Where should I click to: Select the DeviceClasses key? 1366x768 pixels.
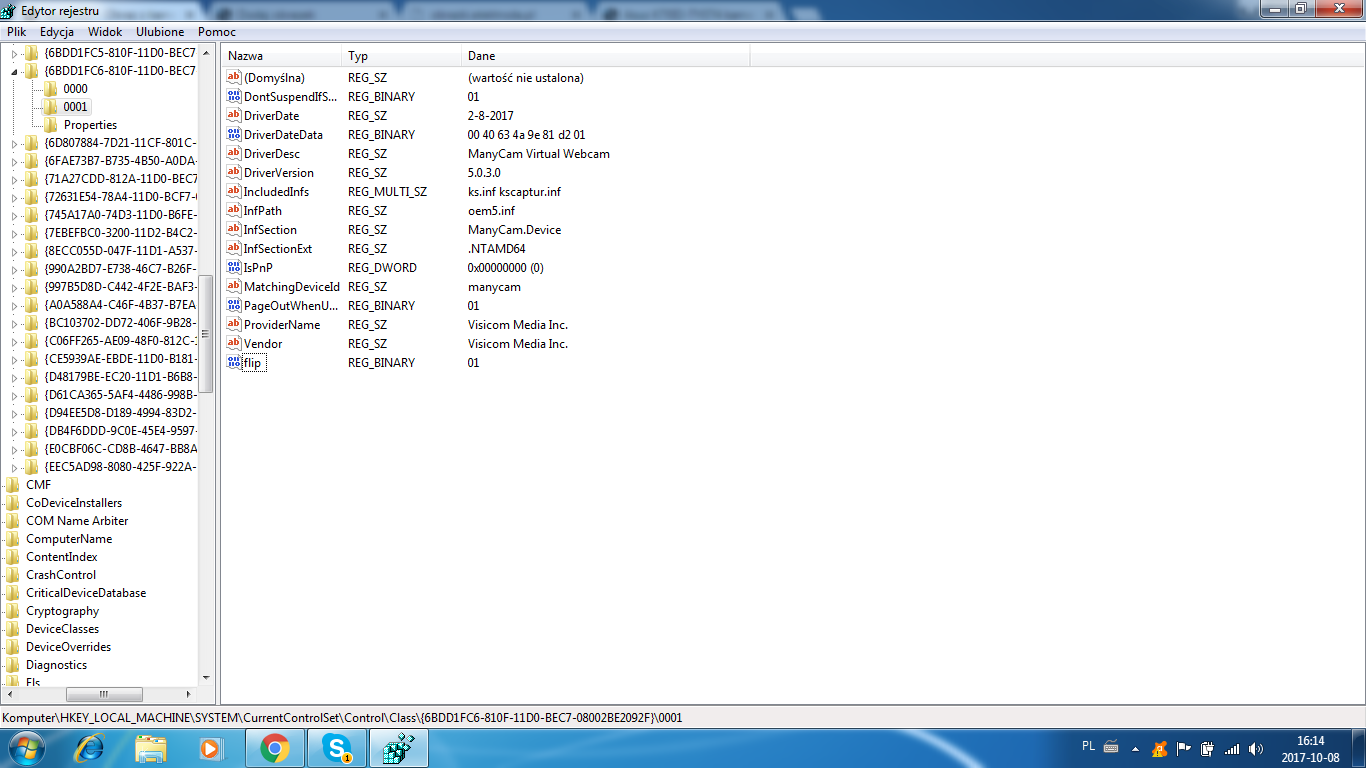62,629
